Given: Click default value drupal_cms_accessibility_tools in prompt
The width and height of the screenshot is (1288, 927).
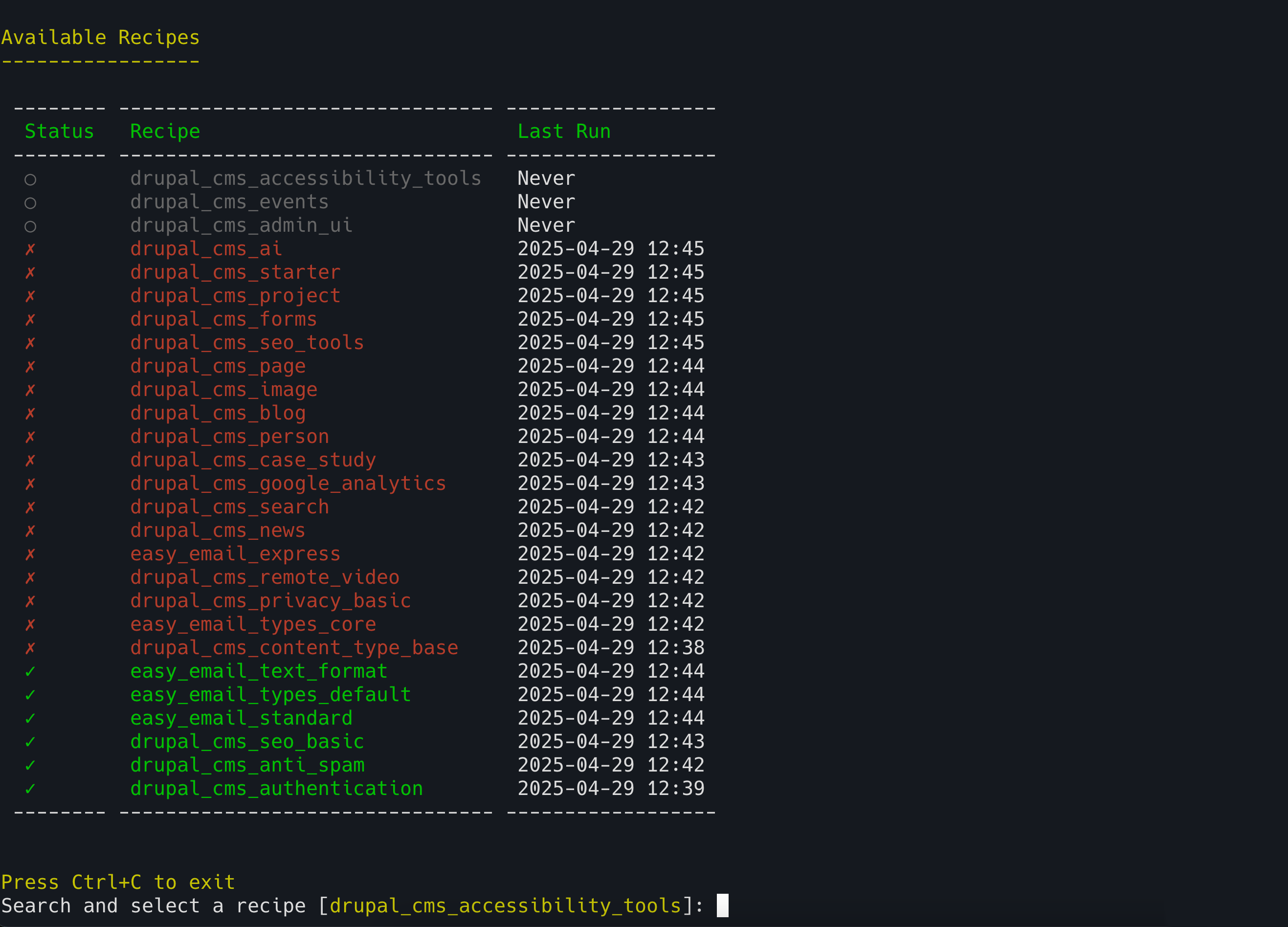Looking at the screenshot, I should tap(506, 905).
